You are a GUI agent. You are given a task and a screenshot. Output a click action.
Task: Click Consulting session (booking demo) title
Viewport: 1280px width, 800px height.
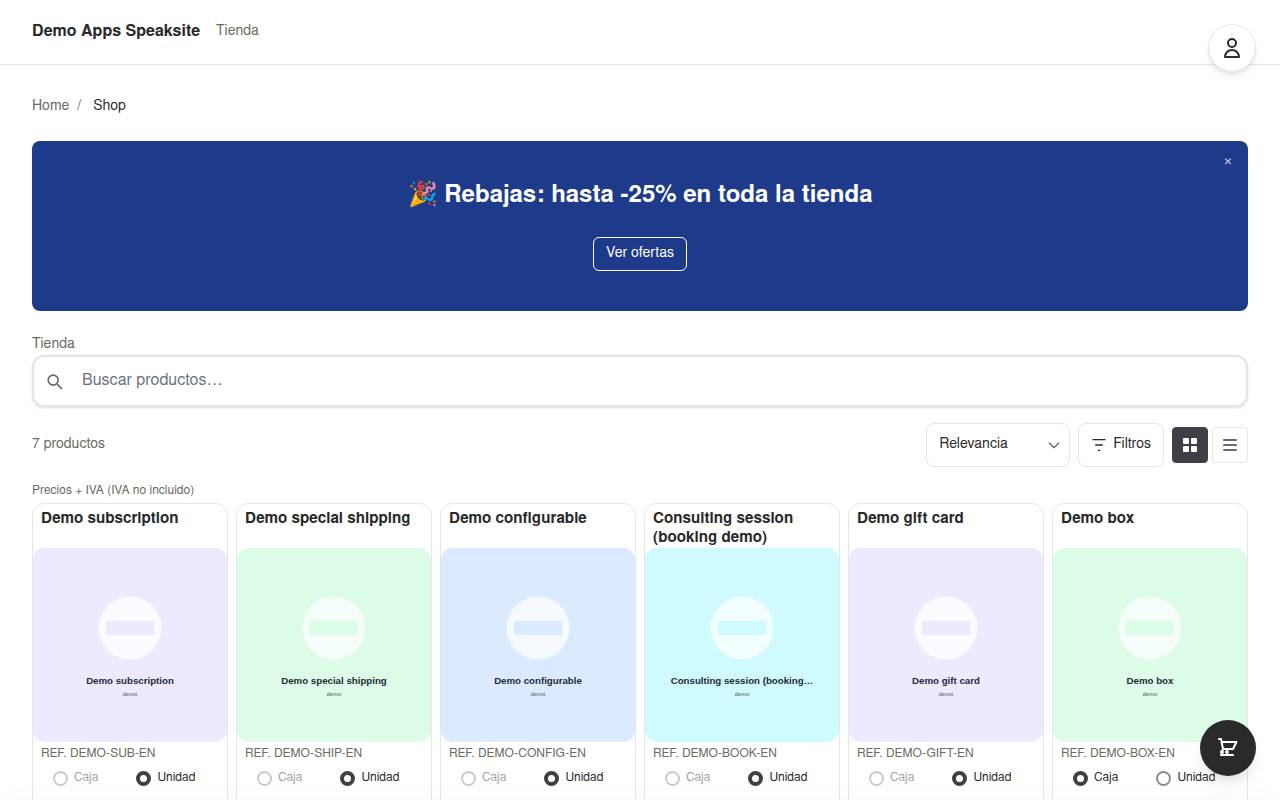pos(723,527)
